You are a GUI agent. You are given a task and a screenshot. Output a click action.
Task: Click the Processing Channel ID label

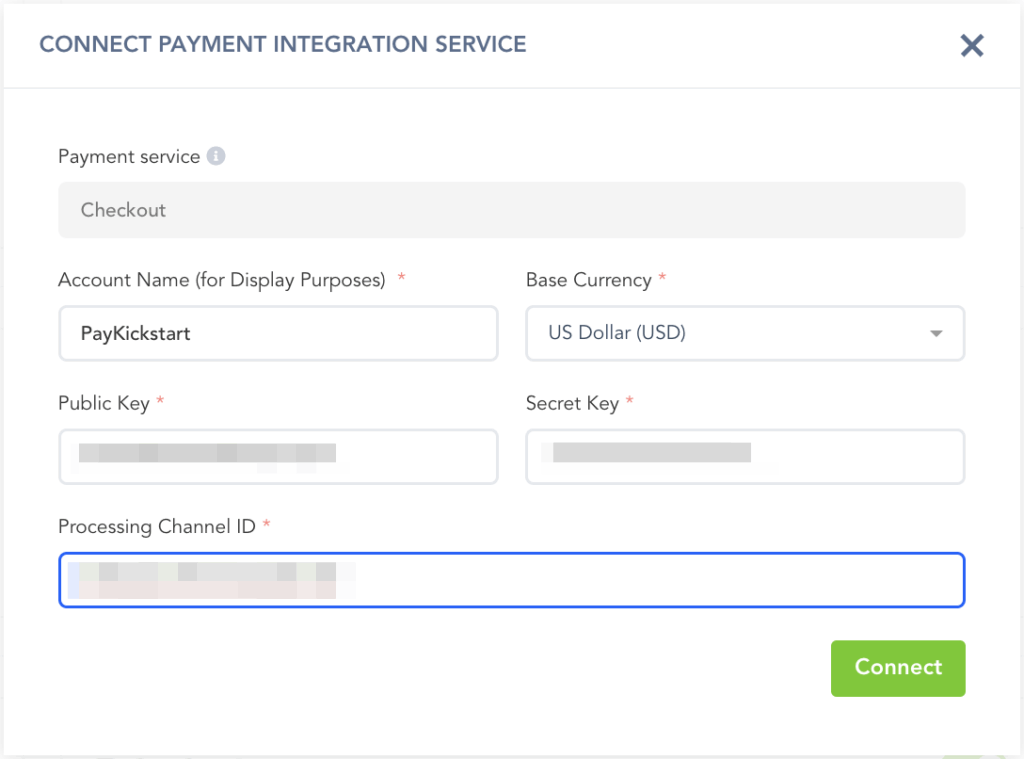point(157,526)
